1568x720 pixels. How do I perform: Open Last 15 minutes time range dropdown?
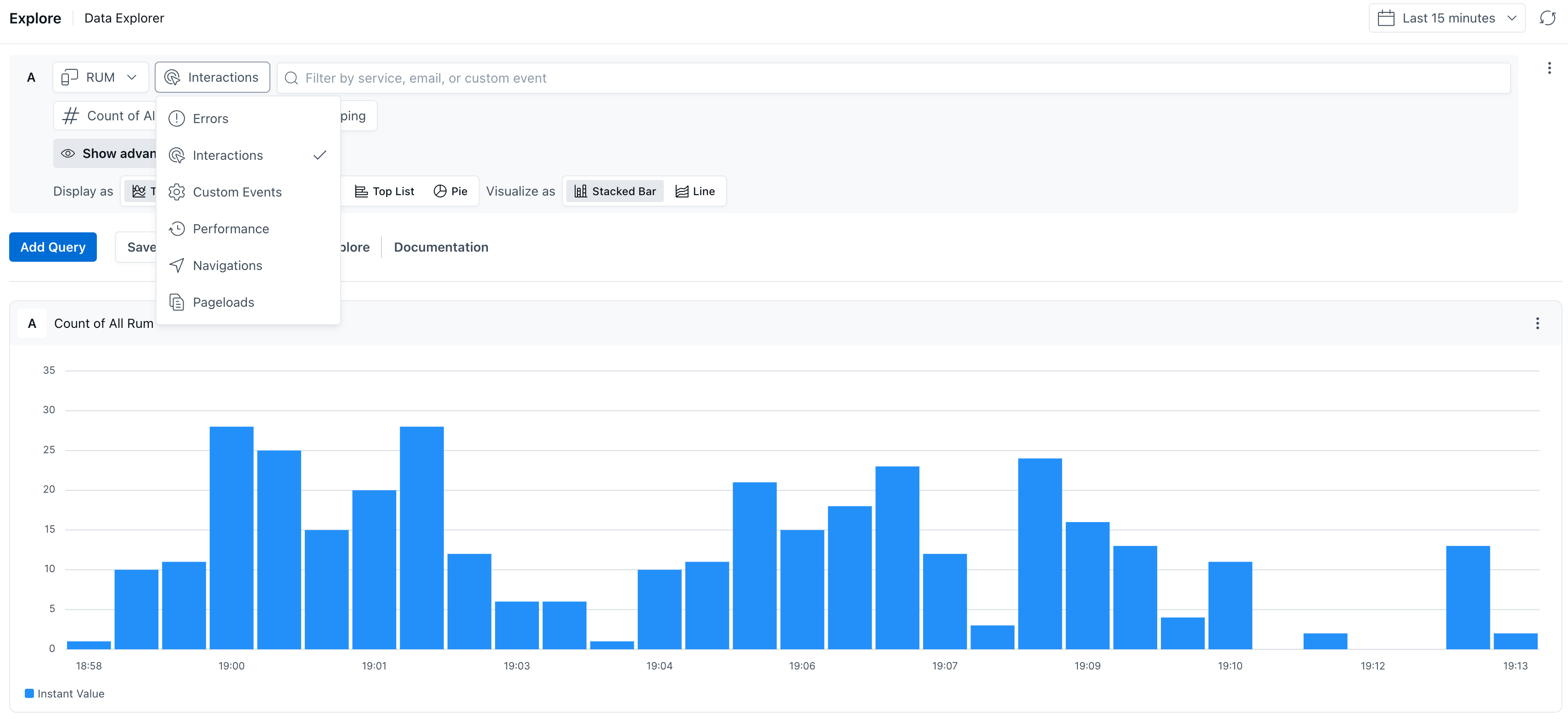1447,18
